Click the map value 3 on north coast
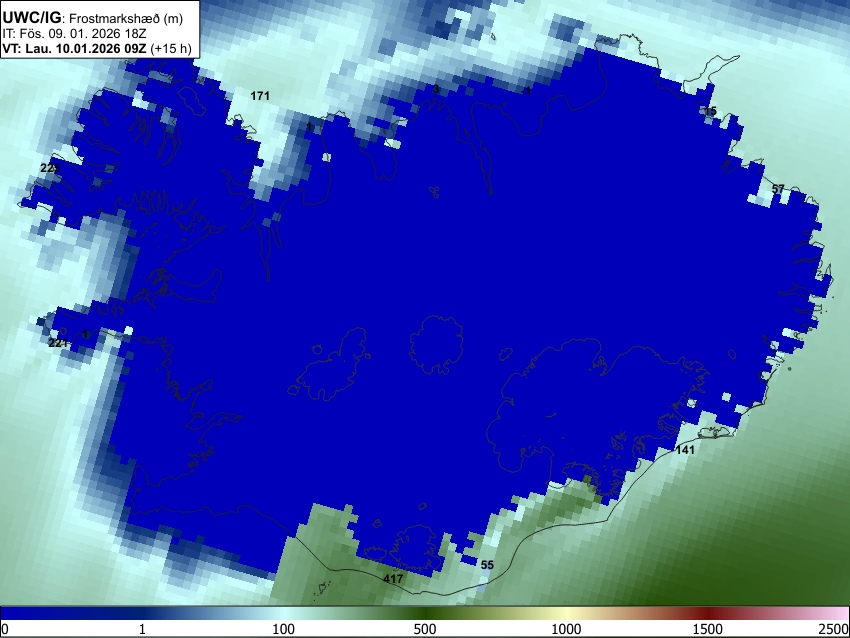The width and height of the screenshot is (850, 638). 436,89
